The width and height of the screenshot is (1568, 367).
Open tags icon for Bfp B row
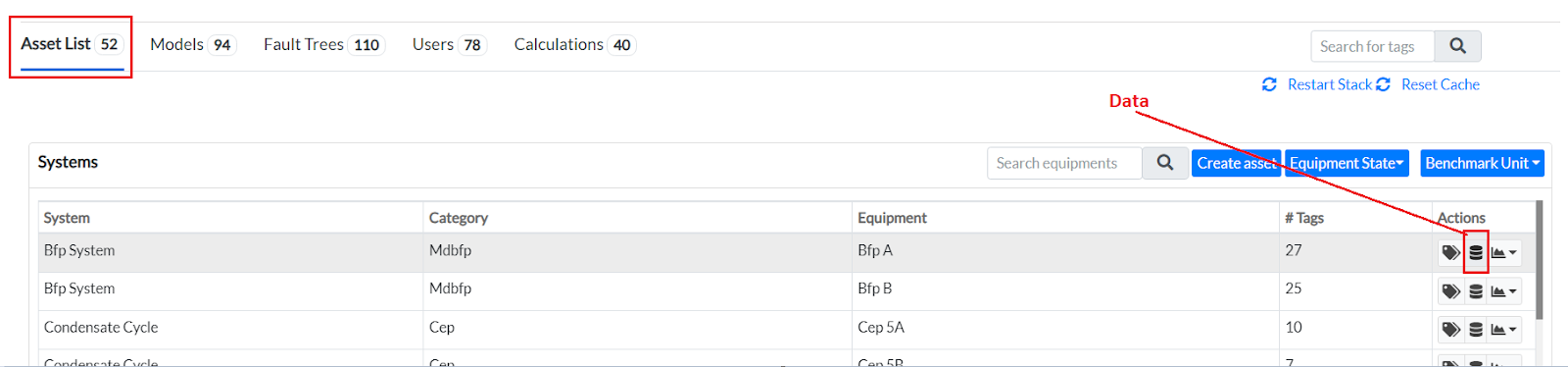(x=1450, y=291)
